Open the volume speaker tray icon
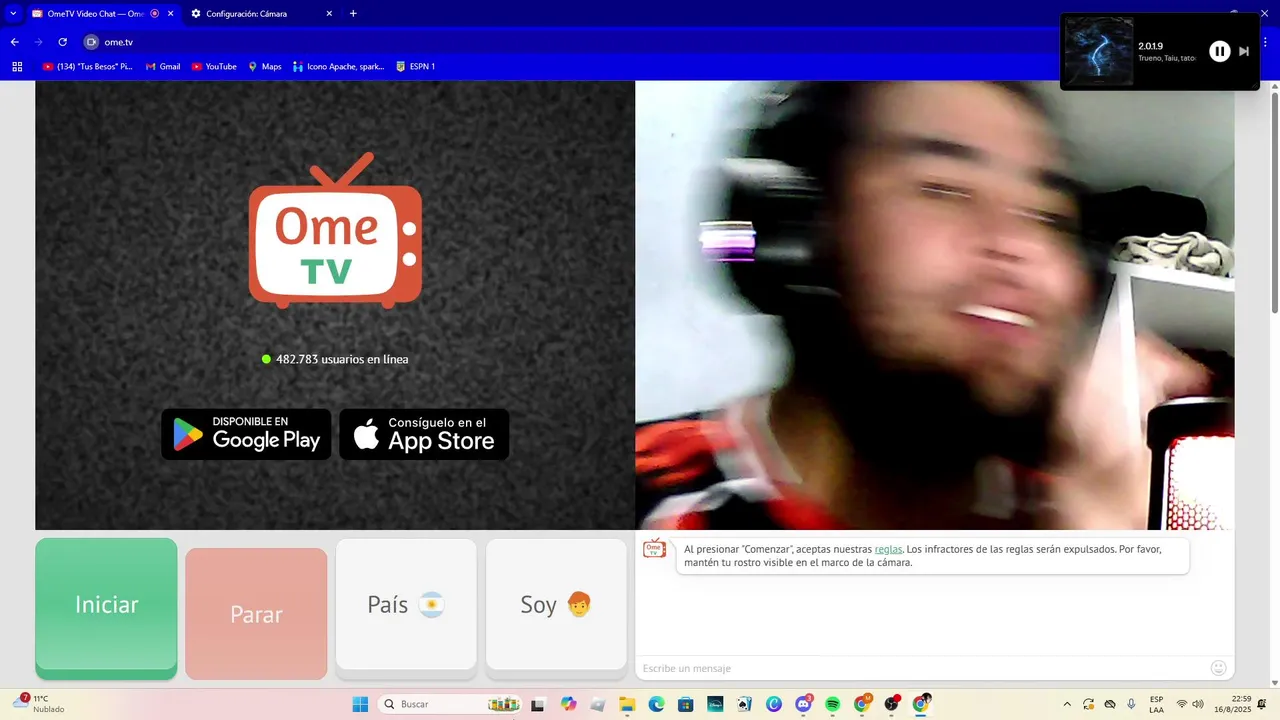The image size is (1280, 720). (x=1198, y=704)
